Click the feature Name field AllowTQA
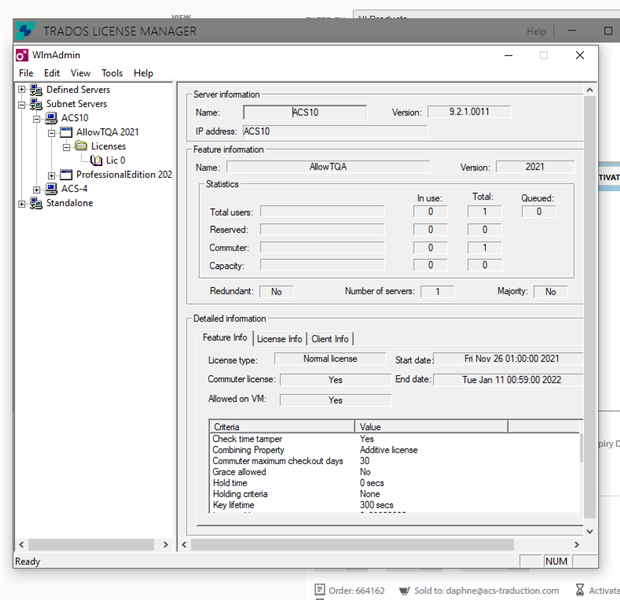 tap(328, 167)
